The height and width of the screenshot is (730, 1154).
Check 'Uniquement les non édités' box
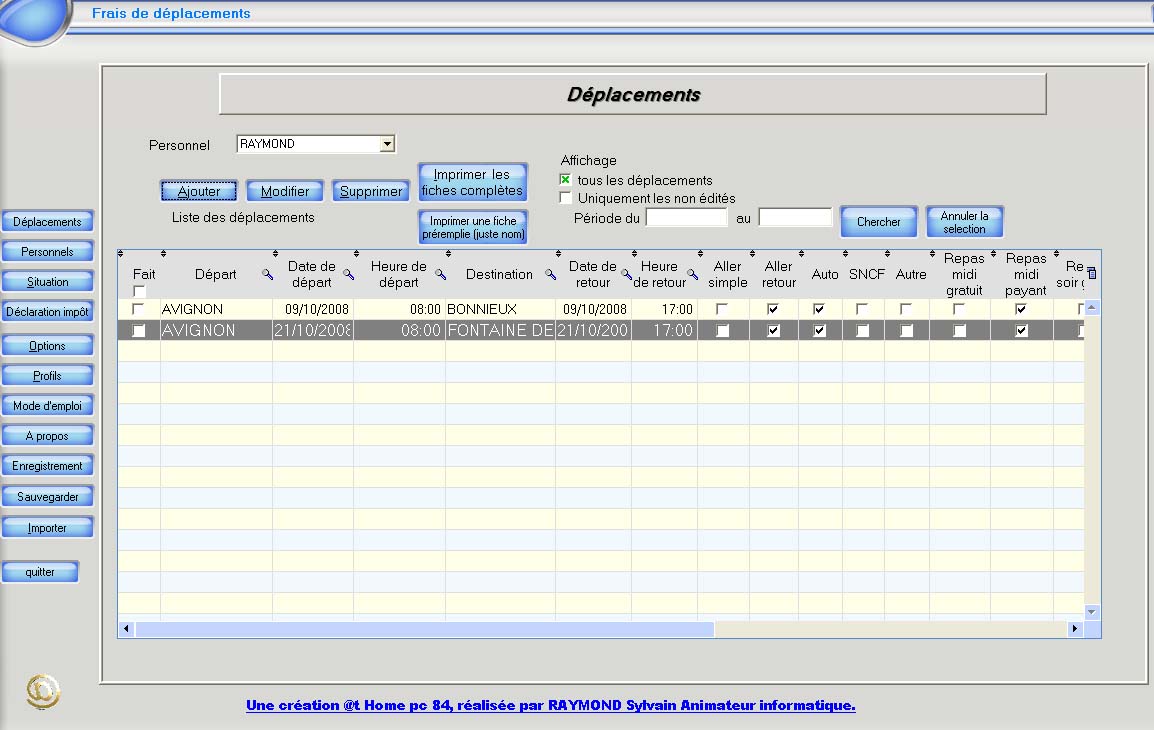[565, 198]
